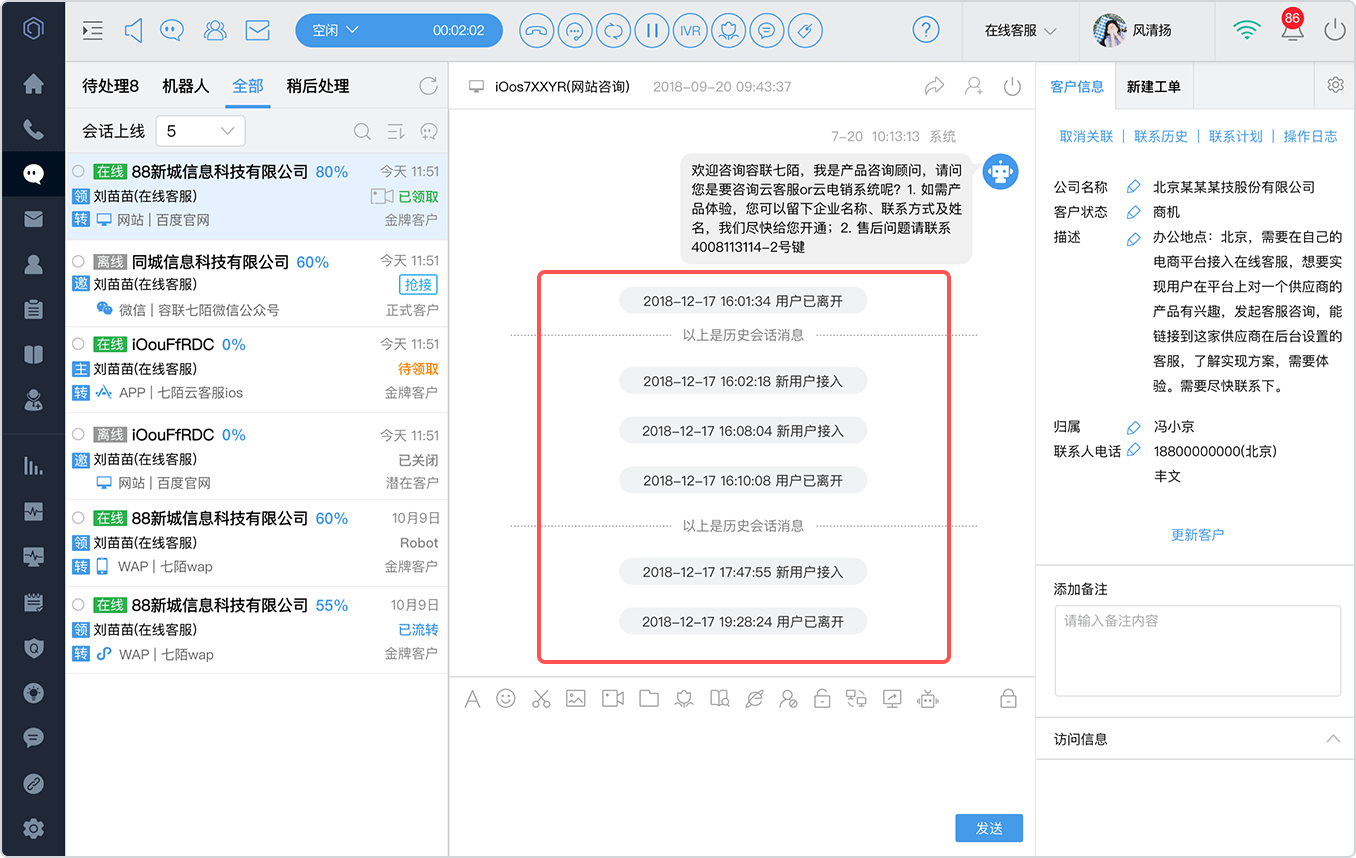Select radio button for first 88新城信息科技有限公司
This screenshot has width=1356, height=858.
79,171
